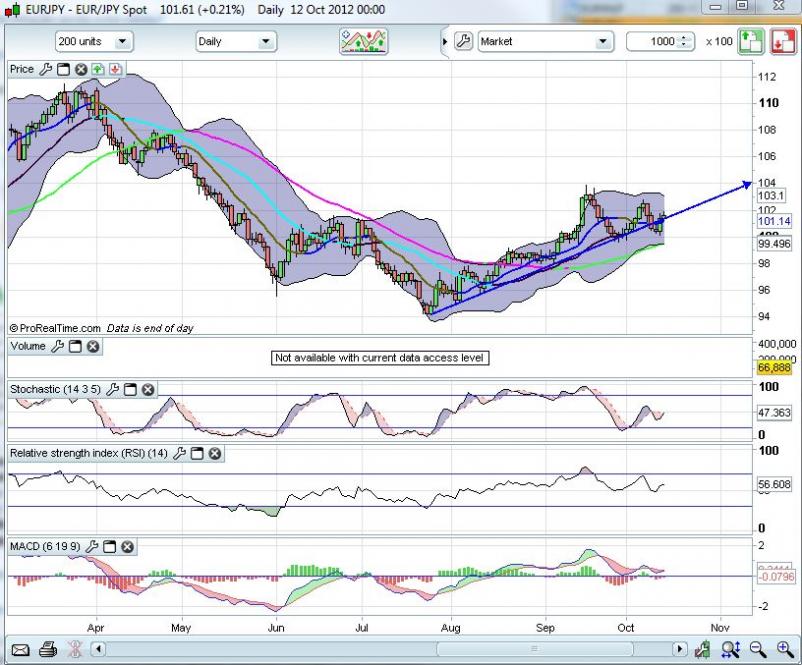Print the chart using printer icon
This screenshot has width=802, height=665.
(x=47, y=650)
